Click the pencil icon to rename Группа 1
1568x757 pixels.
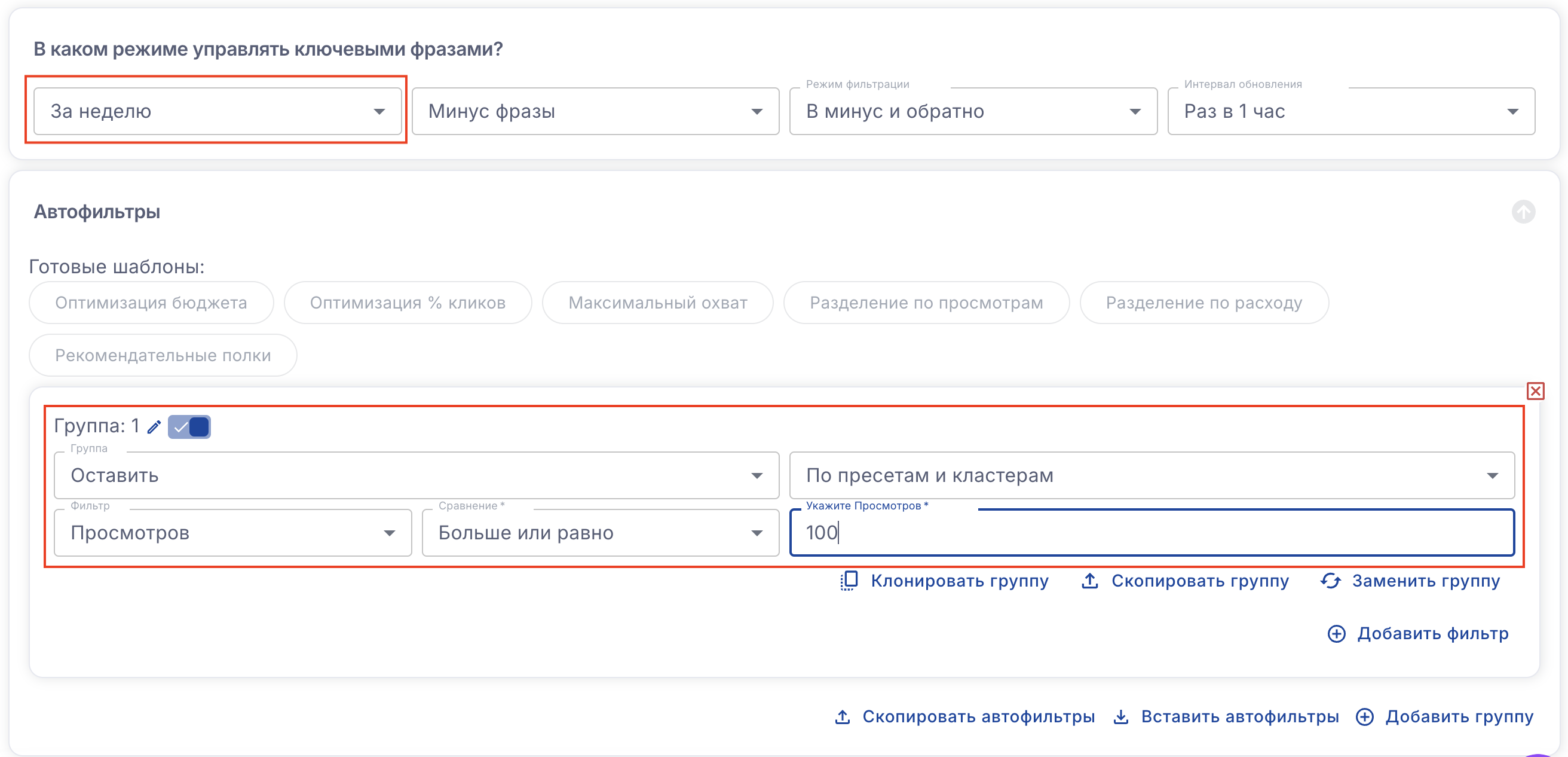[x=154, y=427]
